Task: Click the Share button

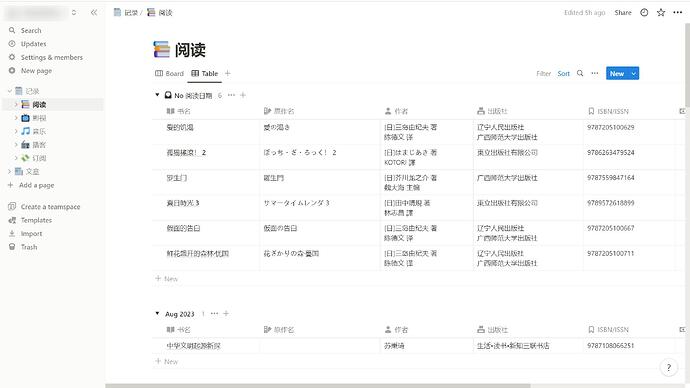Action: coord(623,13)
